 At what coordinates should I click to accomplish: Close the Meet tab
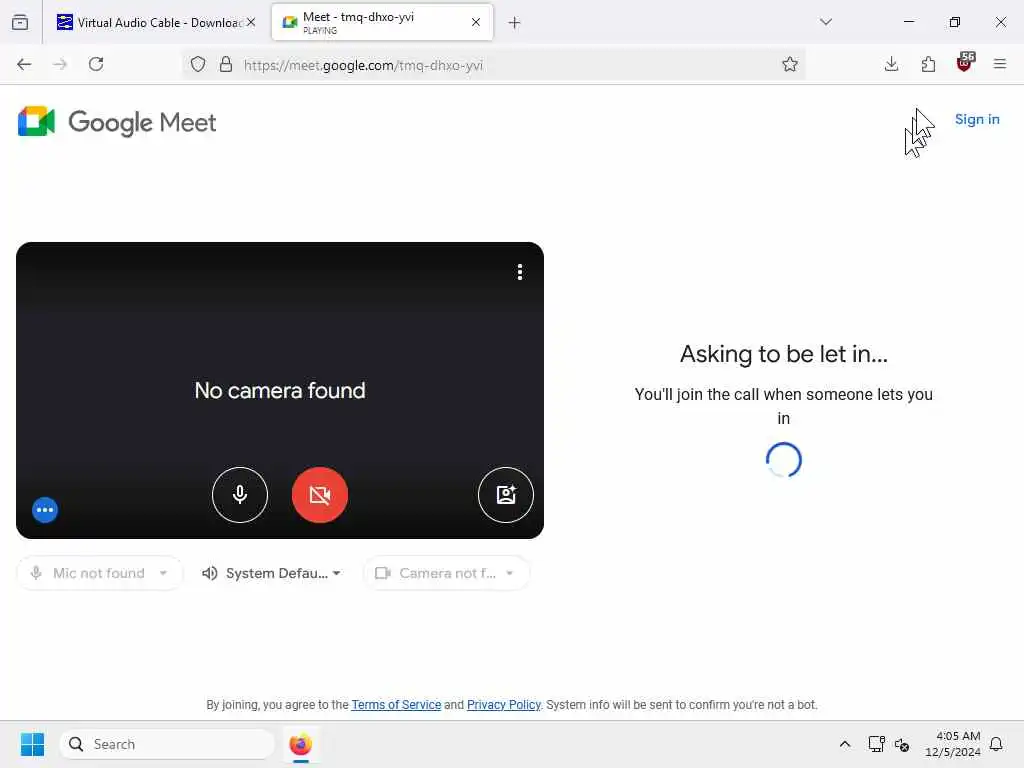[476, 22]
